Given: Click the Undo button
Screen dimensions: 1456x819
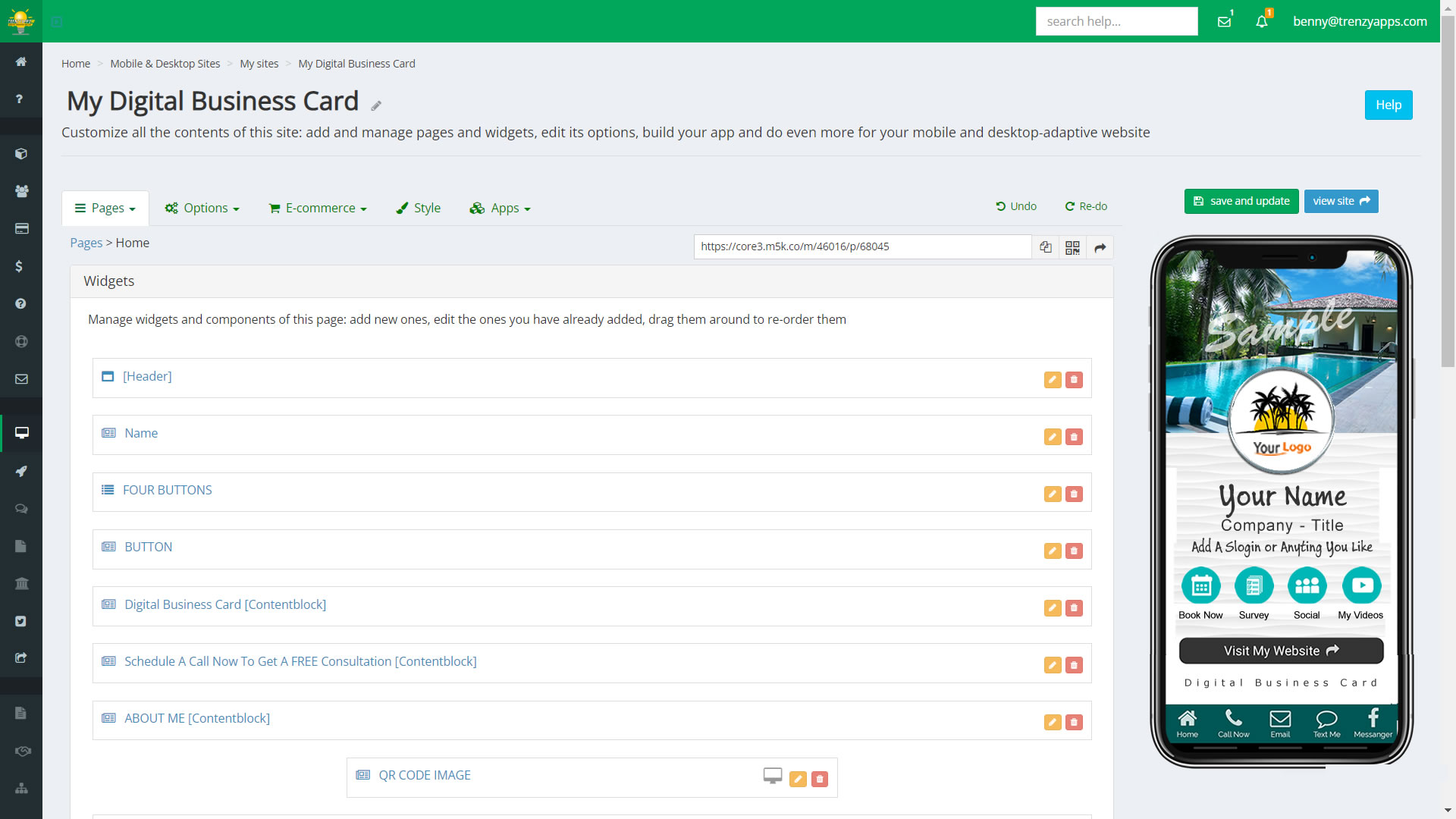Looking at the screenshot, I should (x=1016, y=206).
